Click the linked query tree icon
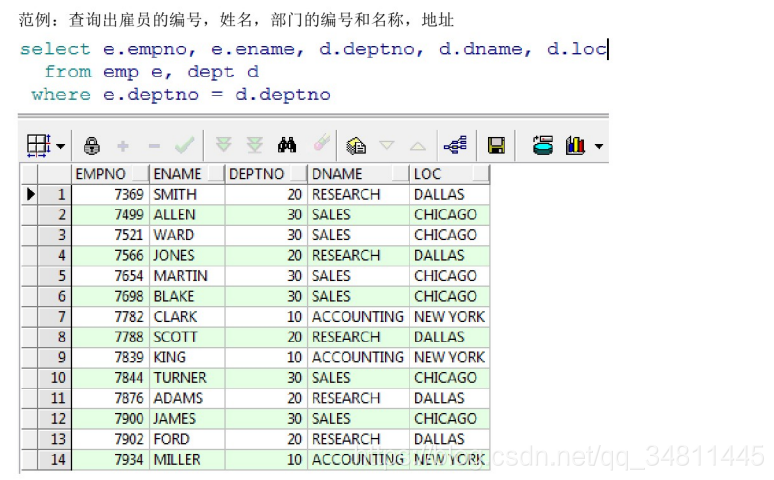This screenshot has height=480, width=774. click(x=455, y=145)
